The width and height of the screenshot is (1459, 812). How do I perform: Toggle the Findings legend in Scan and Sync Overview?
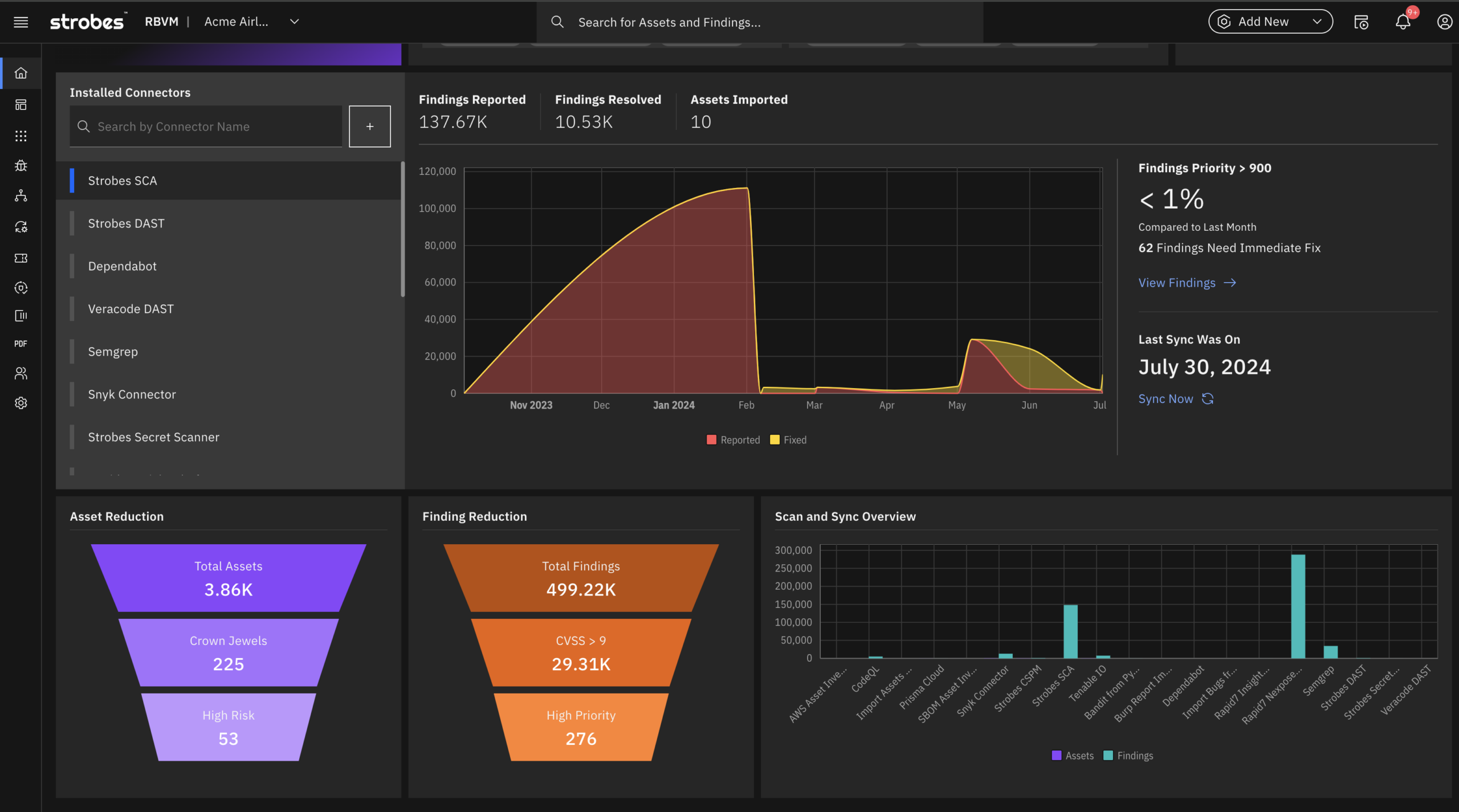pos(1127,755)
